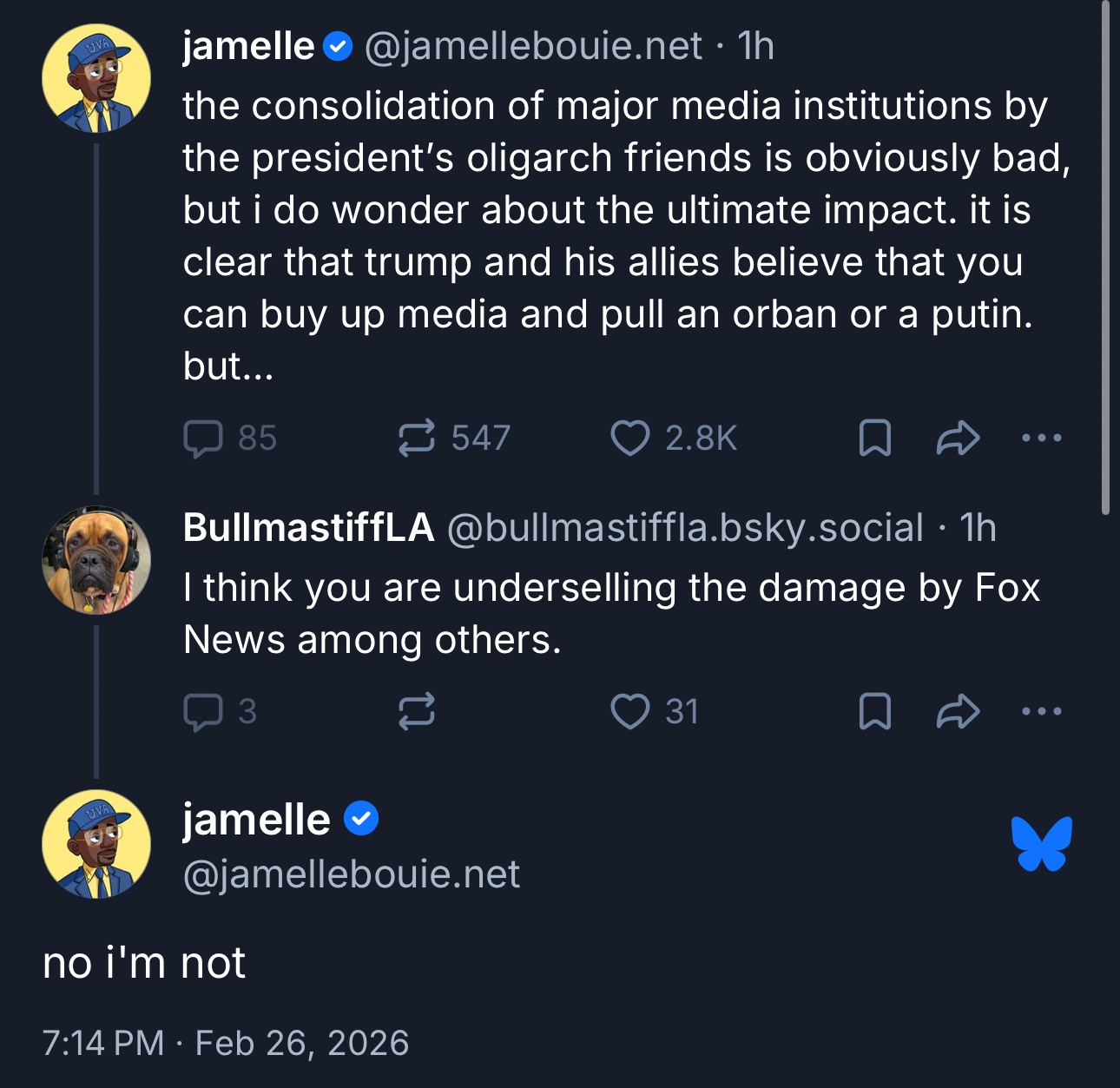Open jamelle's avatar on the top post
1120x1088 pixels.
[96, 78]
